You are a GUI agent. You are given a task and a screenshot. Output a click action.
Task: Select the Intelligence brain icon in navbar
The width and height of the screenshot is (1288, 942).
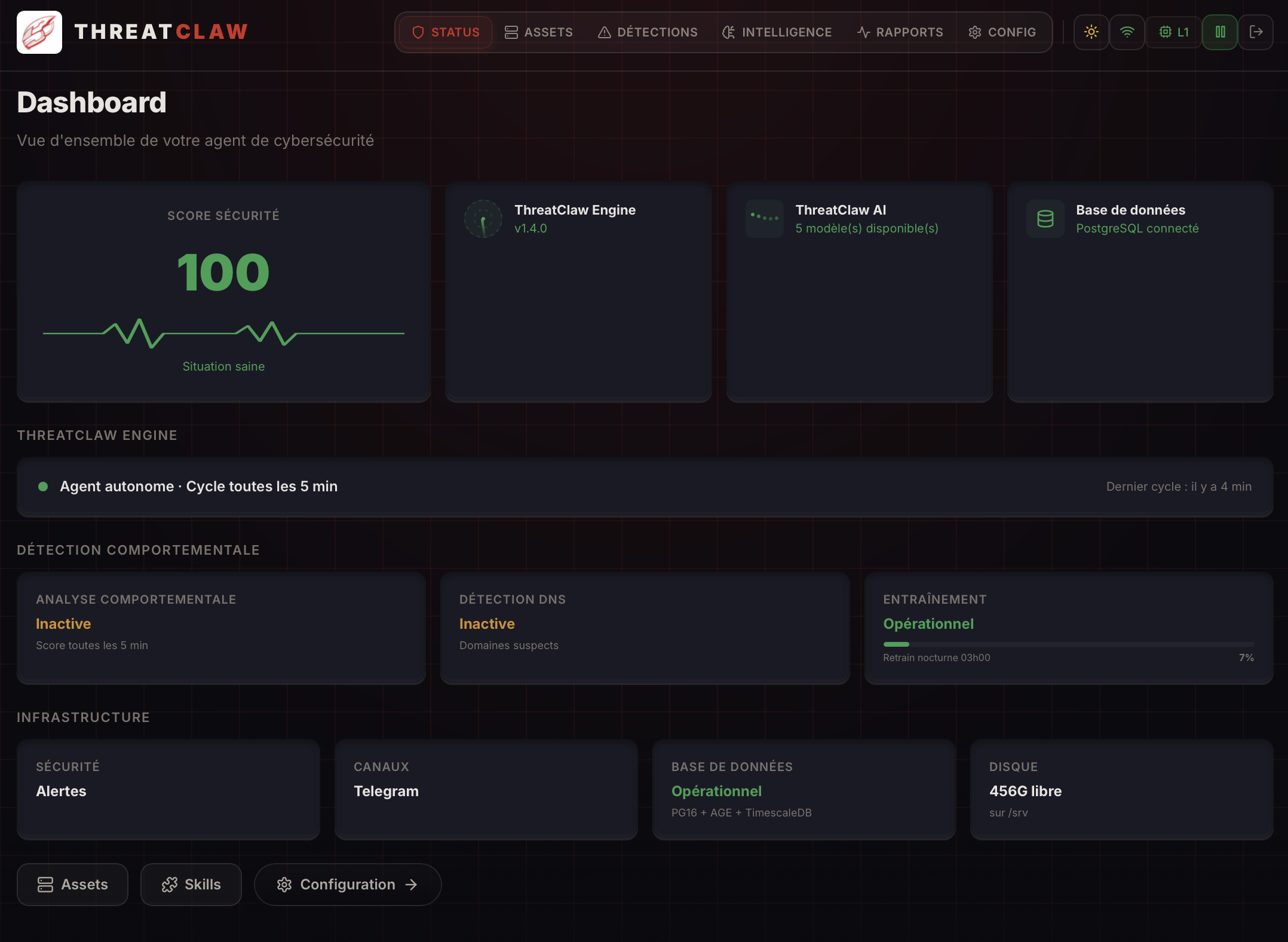[729, 32]
